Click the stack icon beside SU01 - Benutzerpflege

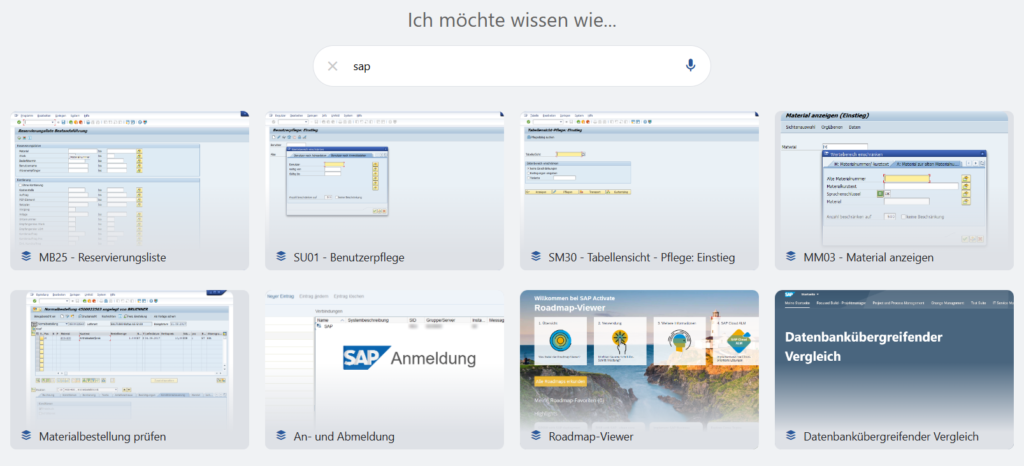pyautogui.click(x=281, y=257)
